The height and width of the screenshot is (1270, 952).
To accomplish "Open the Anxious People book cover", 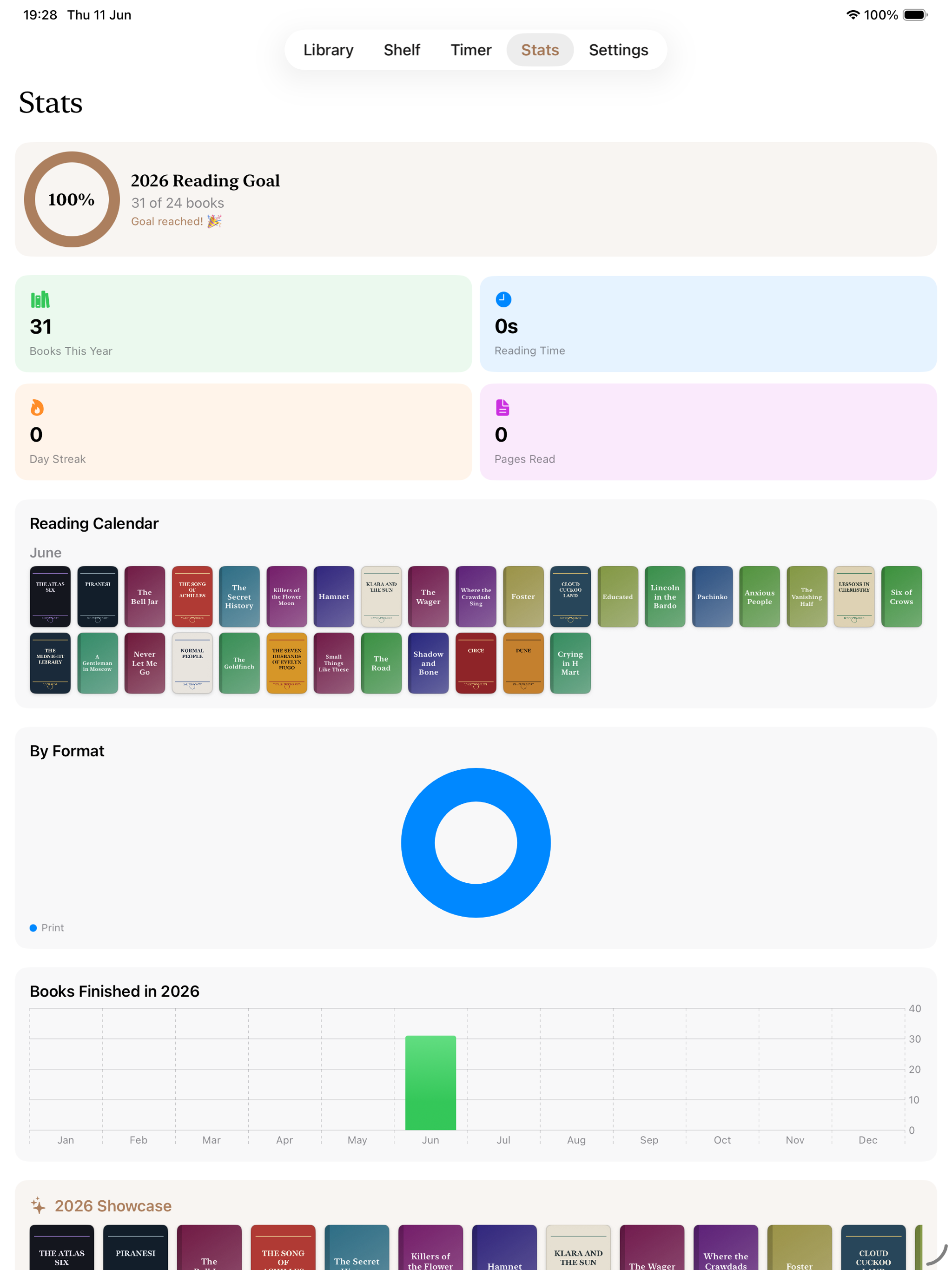I will click(x=760, y=596).
